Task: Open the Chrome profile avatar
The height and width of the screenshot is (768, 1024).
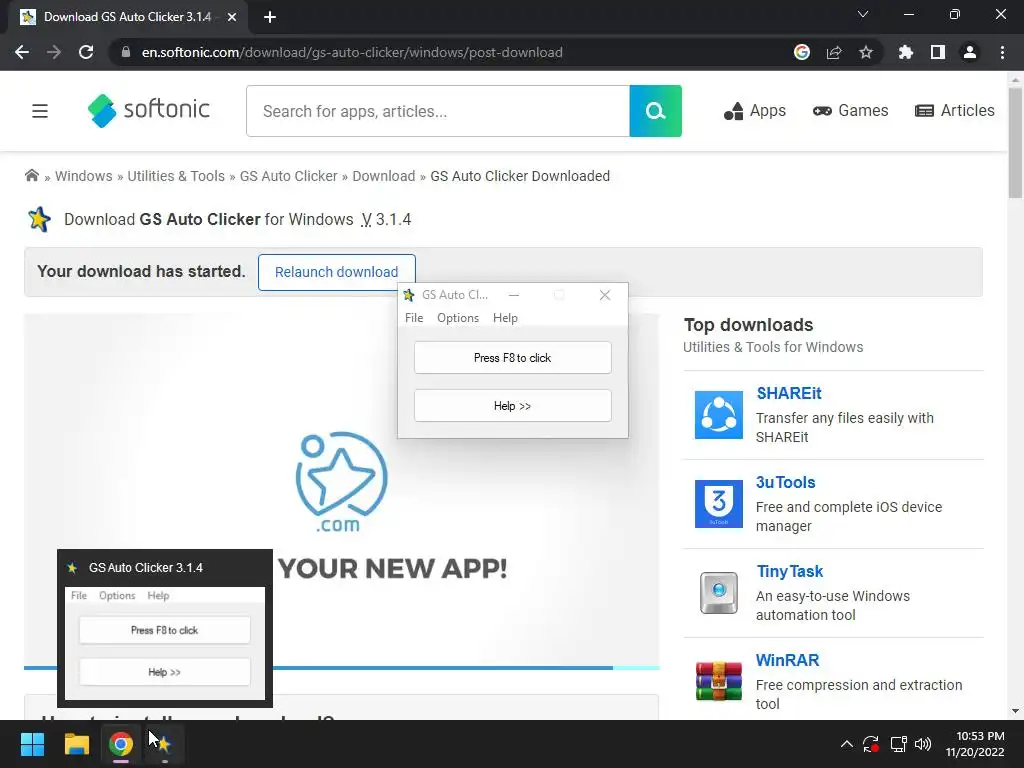Action: coord(970,52)
